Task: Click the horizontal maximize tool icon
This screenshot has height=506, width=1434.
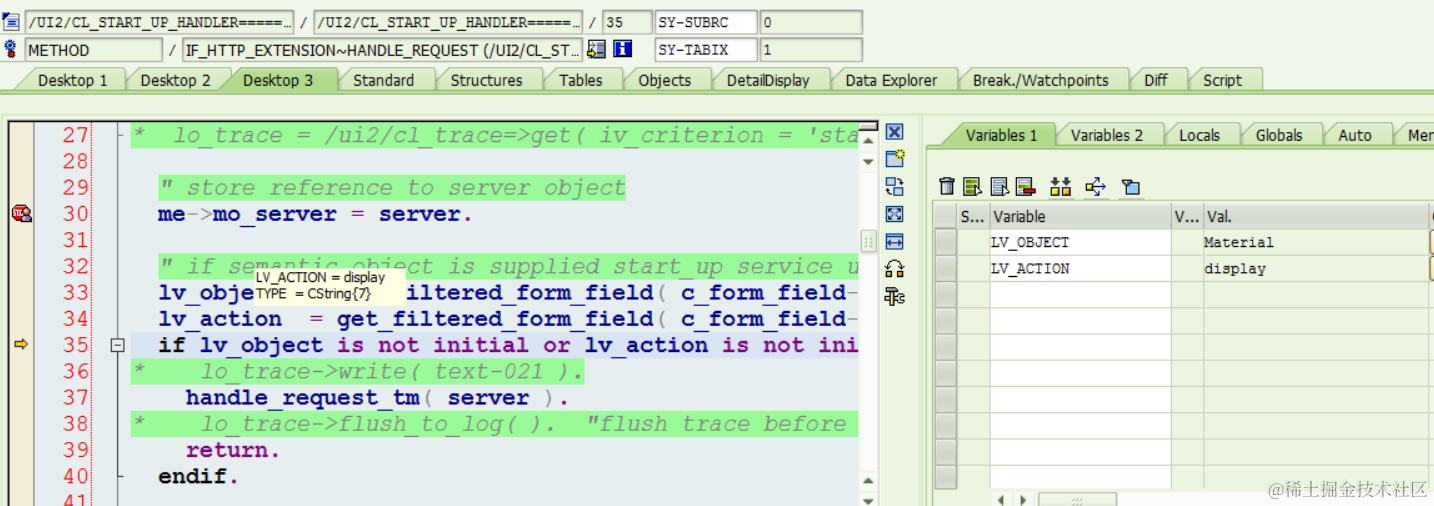Action: tap(895, 241)
